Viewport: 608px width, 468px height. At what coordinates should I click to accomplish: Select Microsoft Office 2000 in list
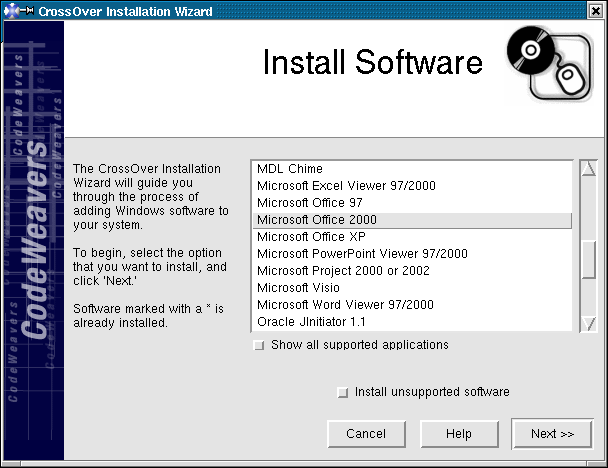tap(316, 220)
